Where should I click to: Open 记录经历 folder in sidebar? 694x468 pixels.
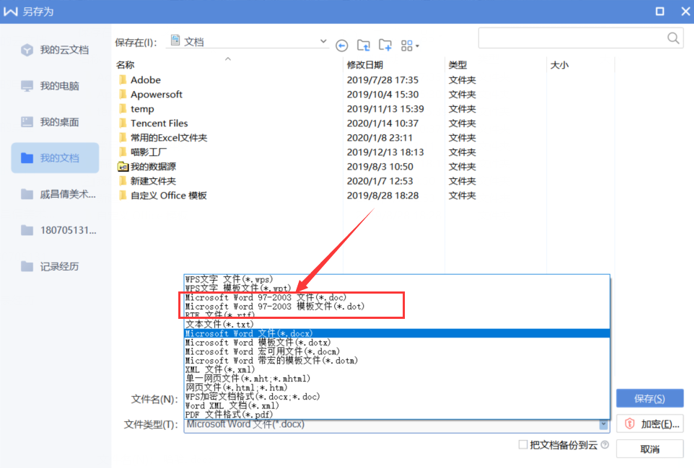point(55,266)
